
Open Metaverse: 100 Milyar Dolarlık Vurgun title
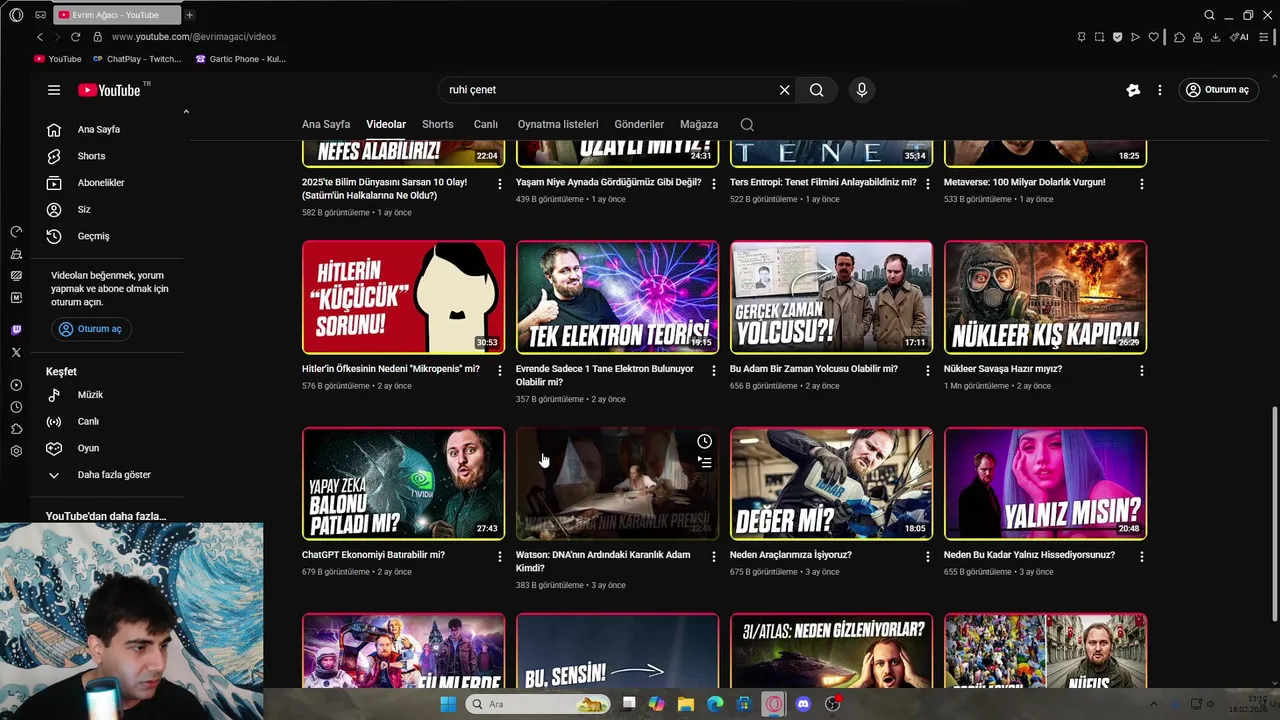click(1025, 183)
